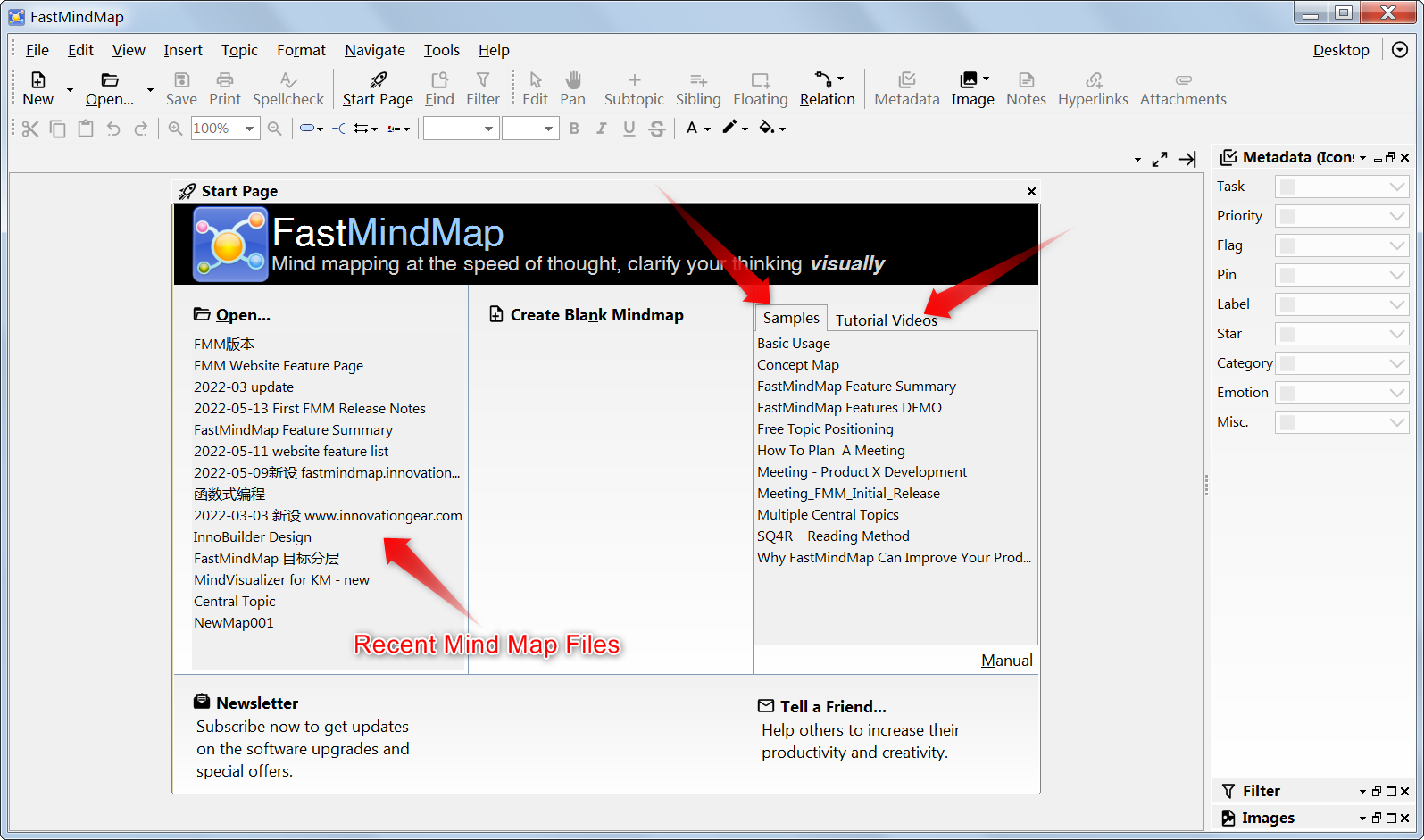This screenshot has height=840, width=1424.
Task: Open the Priority metadata dropdown
Action: (x=1342, y=216)
